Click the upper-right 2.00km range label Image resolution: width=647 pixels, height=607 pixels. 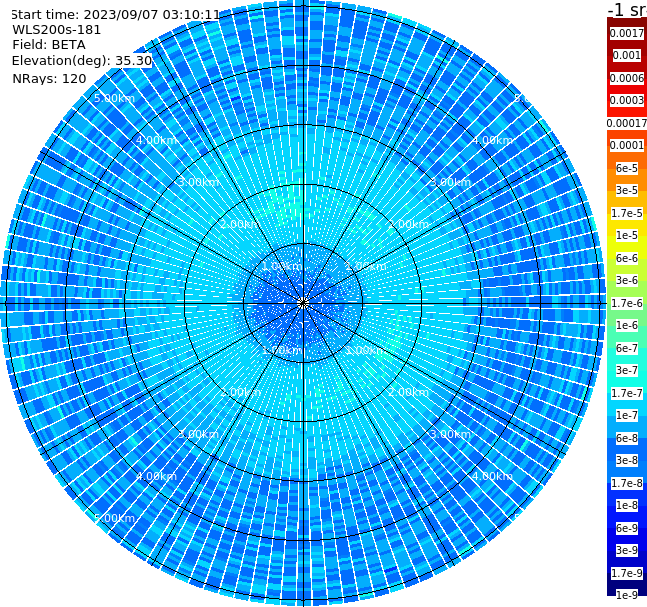[x=408, y=224]
